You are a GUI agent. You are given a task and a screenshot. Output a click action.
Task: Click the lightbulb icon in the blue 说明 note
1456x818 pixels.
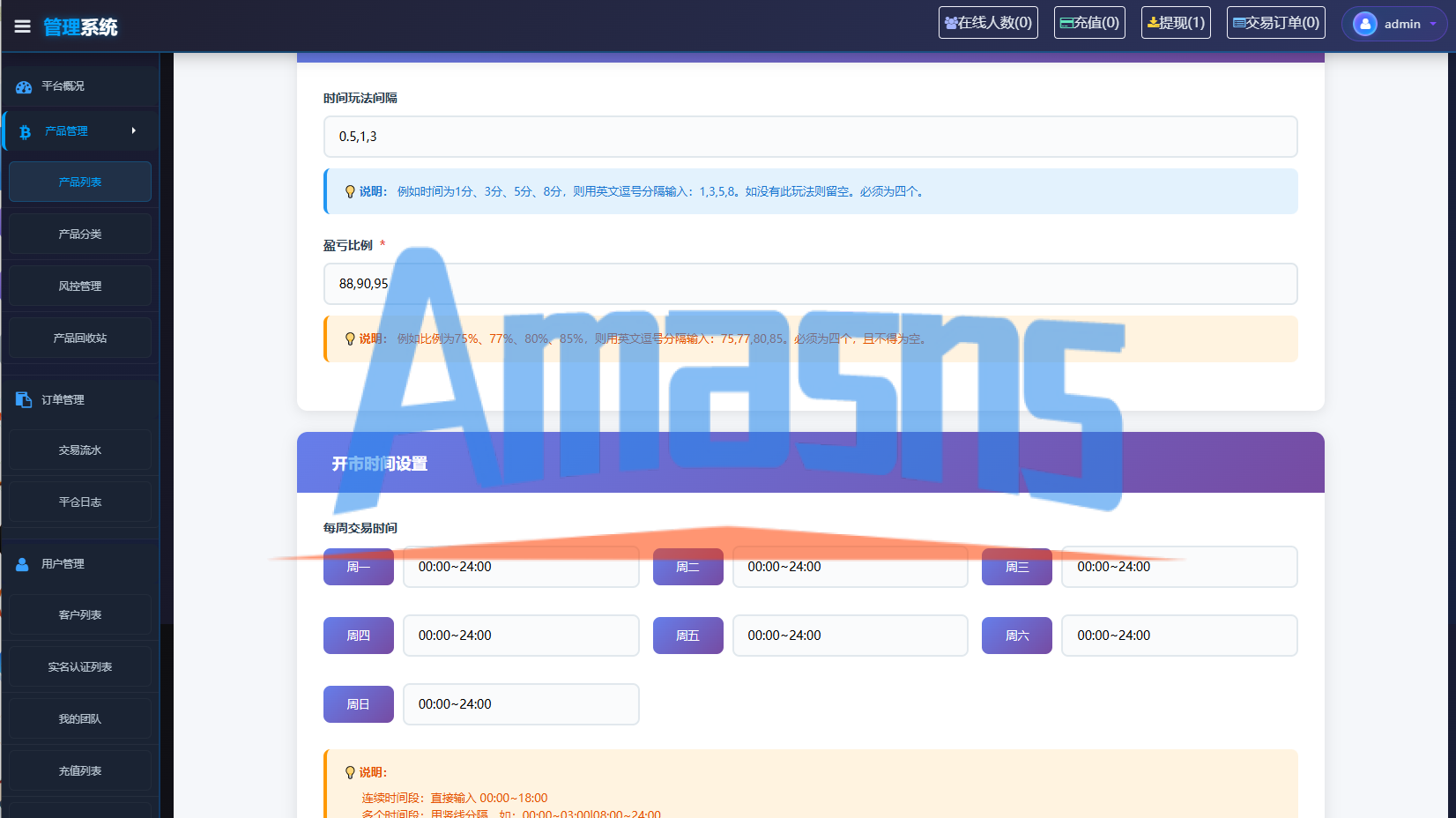tap(350, 192)
